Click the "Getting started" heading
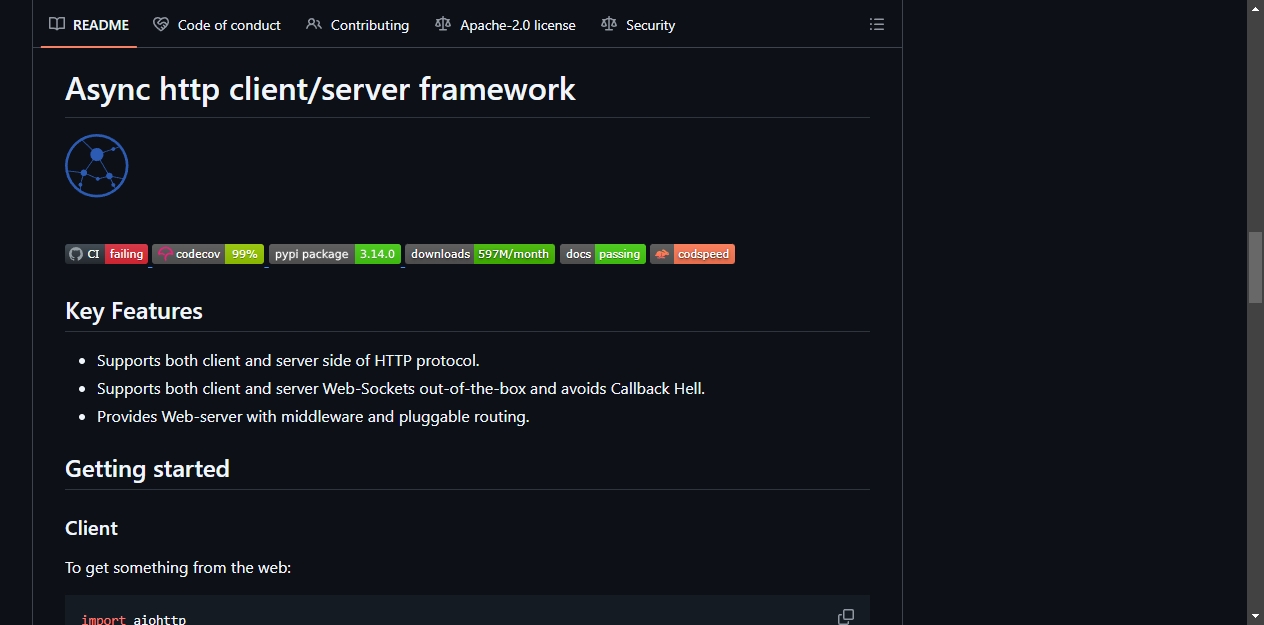 pyautogui.click(x=147, y=469)
